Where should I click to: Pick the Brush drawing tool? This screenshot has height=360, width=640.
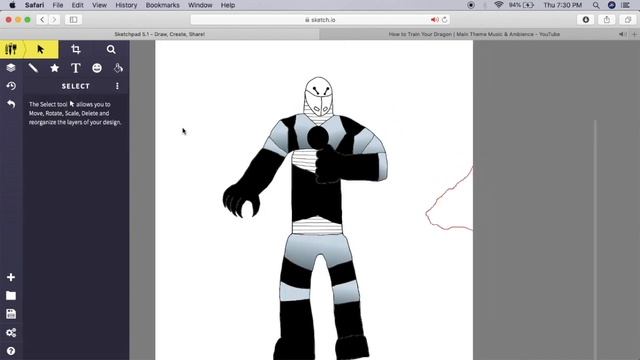pyautogui.click(x=33, y=68)
